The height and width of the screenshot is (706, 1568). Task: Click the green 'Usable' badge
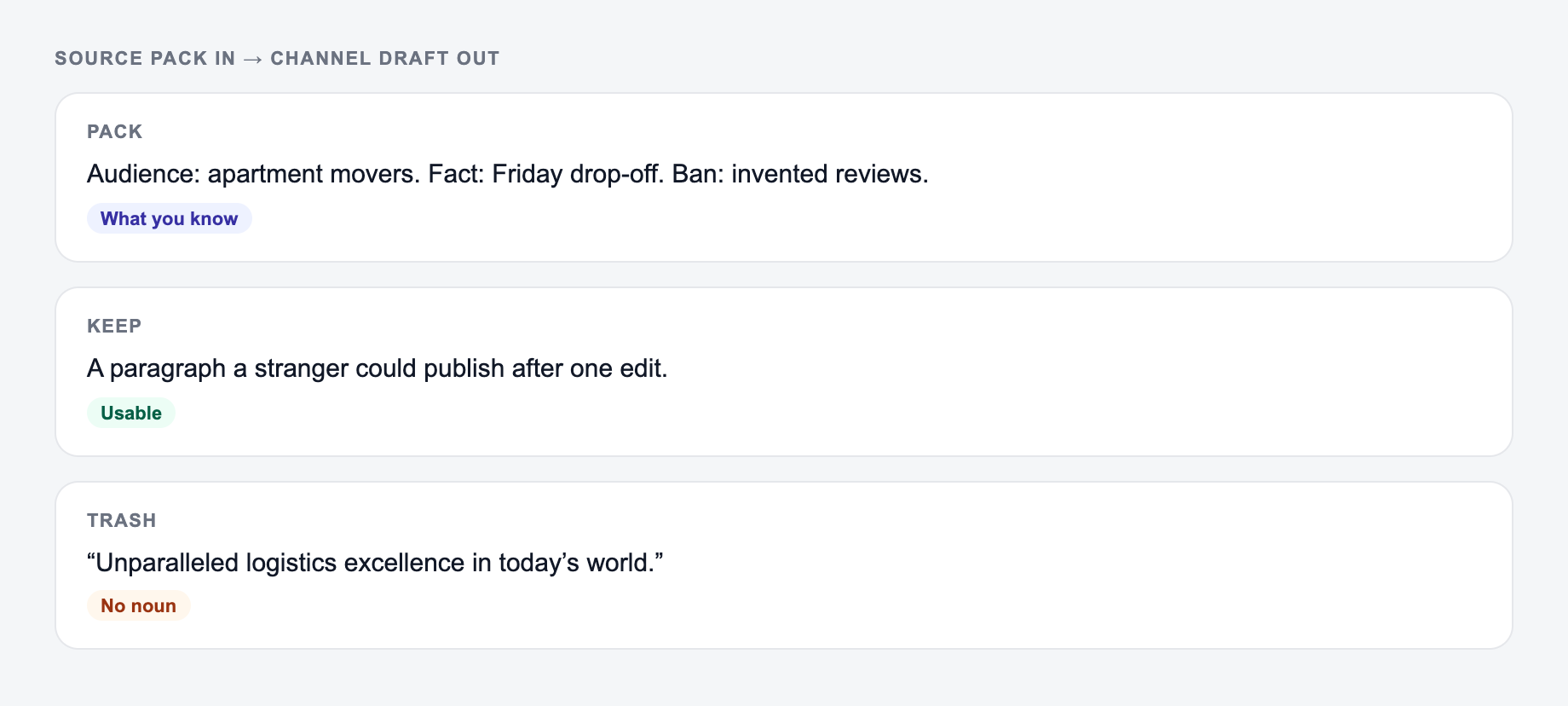pos(131,413)
